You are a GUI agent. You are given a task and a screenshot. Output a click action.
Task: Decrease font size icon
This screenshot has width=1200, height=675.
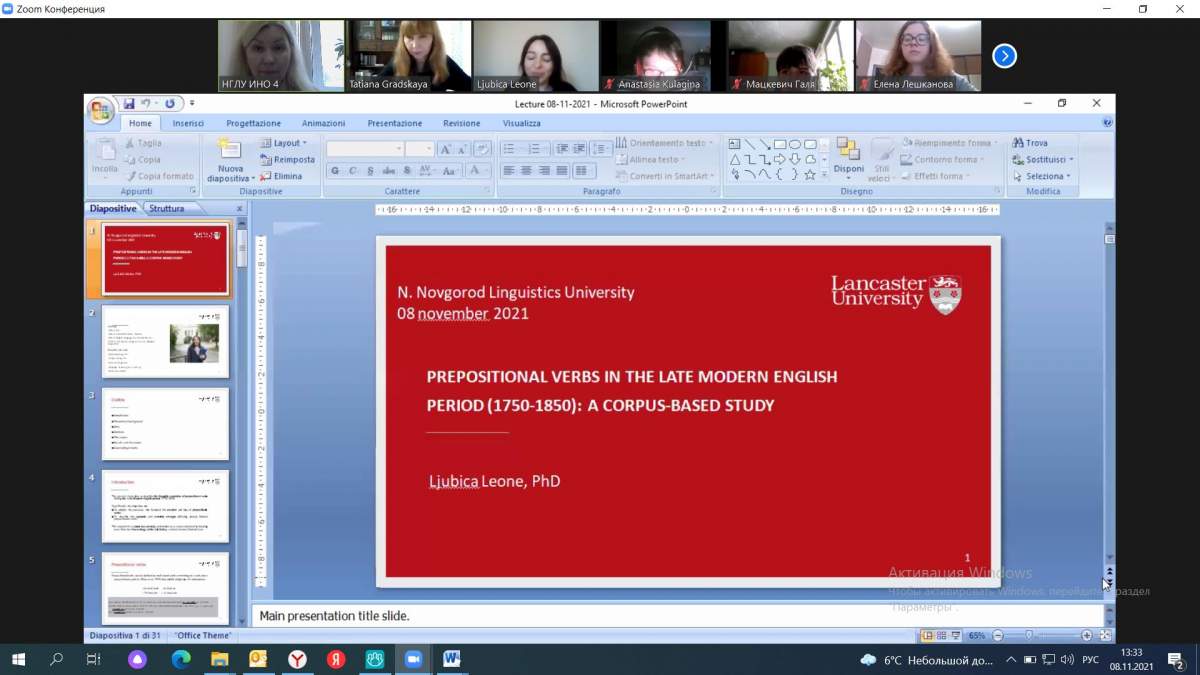tap(462, 149)
